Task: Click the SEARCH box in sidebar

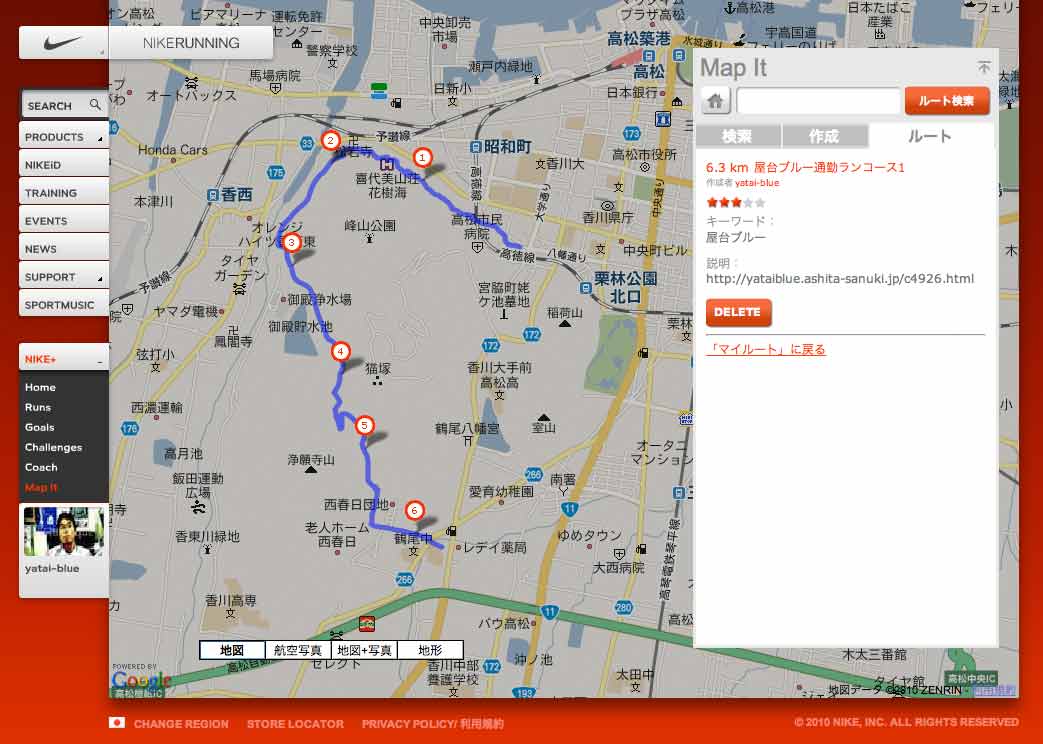Action: point(64,105)
